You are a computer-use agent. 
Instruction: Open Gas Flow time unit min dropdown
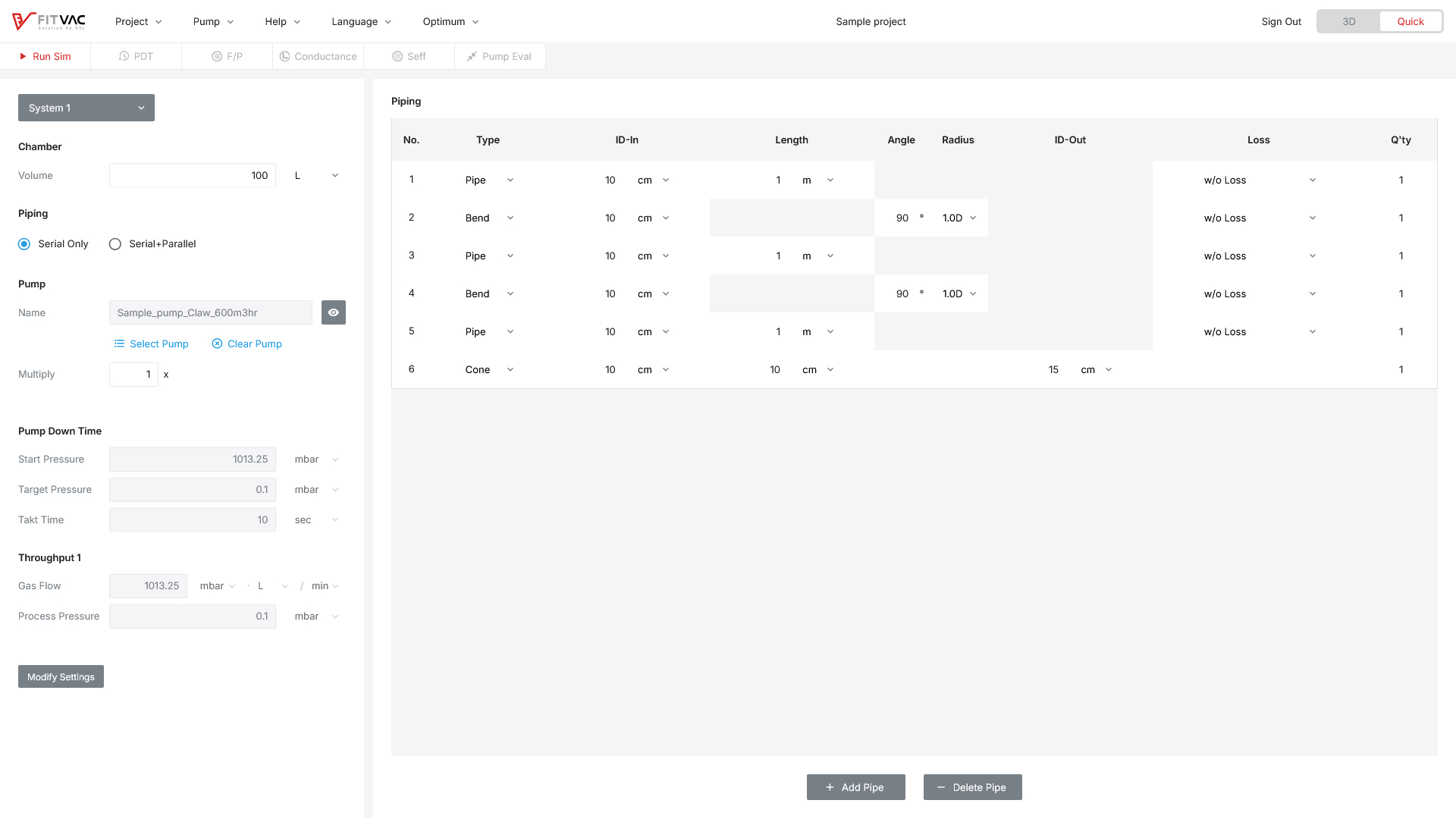pyautogui.click(x=325, y=586)
